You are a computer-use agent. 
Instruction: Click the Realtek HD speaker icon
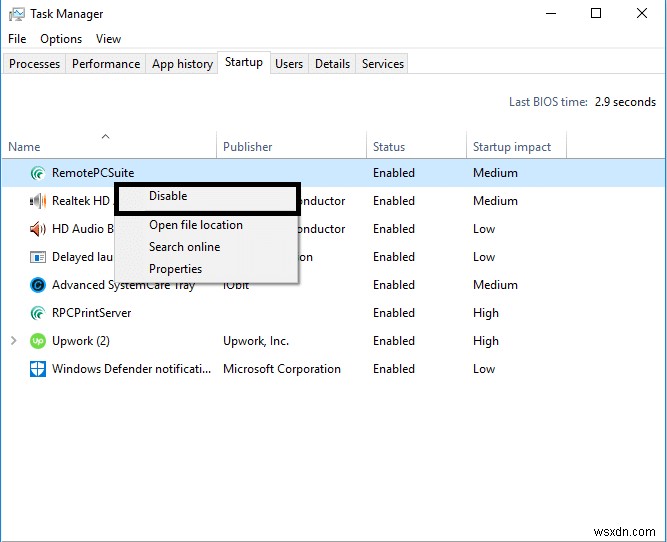(x=38, y=201)
